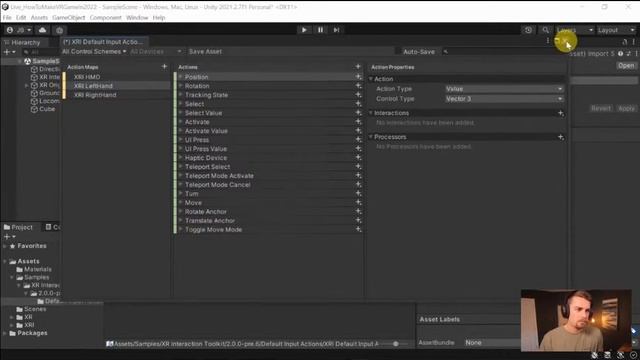The height and width of the screenshot is (360, 640).
Task: Open the Component menu
Action: click(x=106, y=18)
